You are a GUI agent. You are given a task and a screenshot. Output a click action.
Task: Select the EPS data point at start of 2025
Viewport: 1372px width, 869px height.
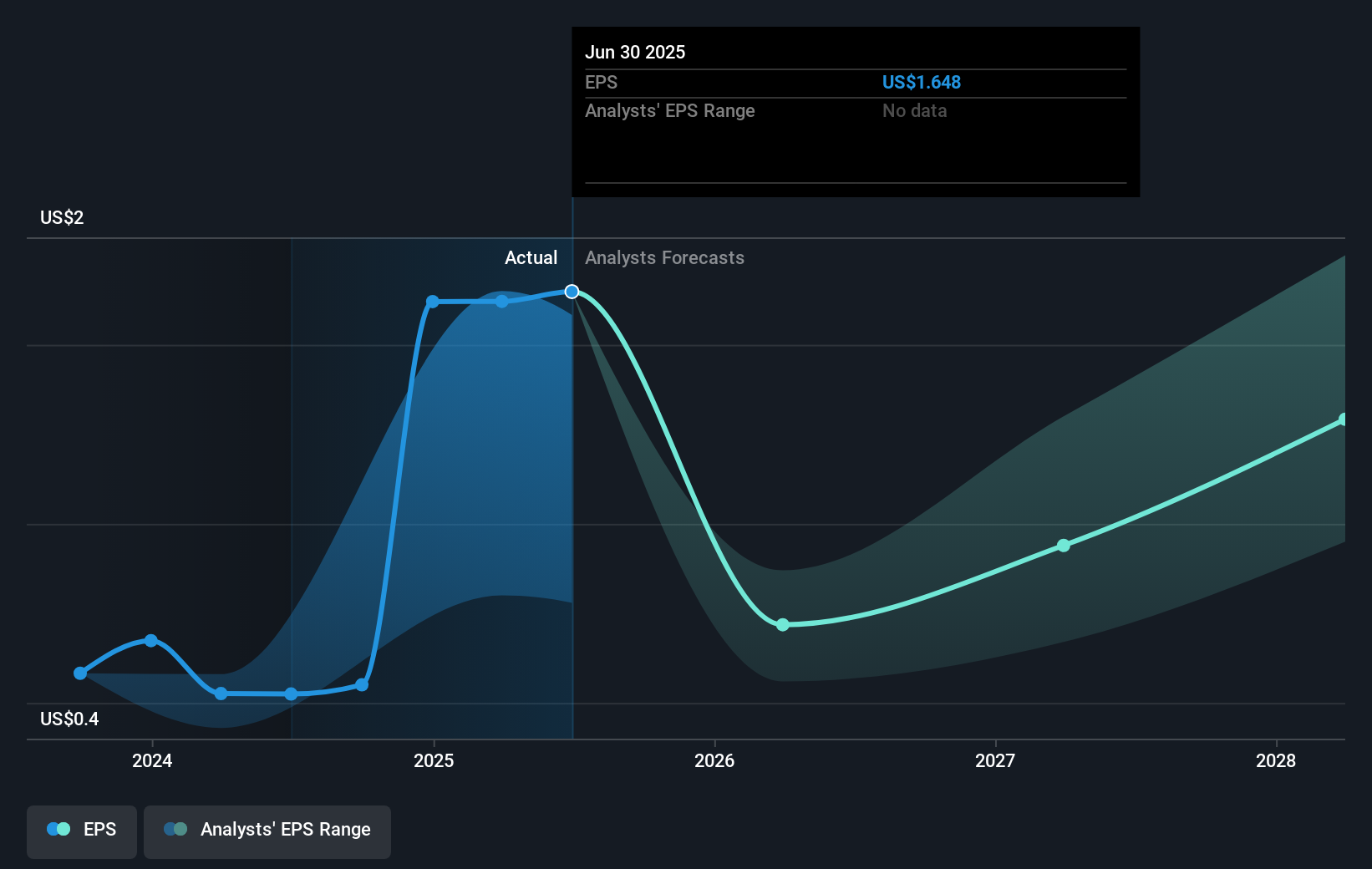point(432,302)
